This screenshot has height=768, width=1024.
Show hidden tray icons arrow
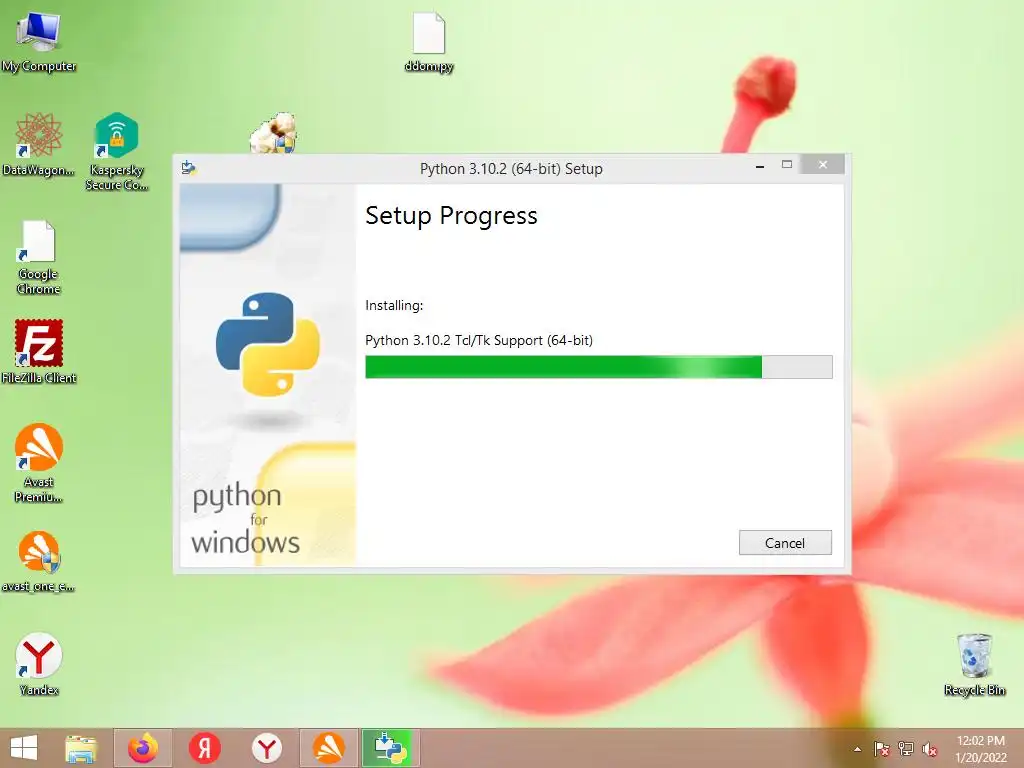pos(857,749)
